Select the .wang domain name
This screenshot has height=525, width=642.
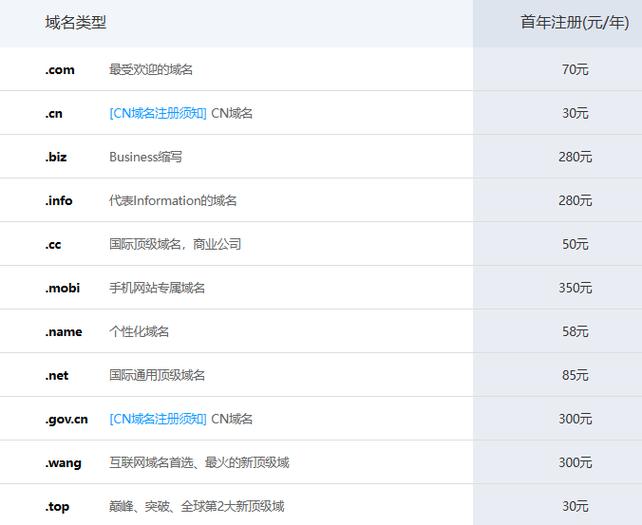click(x=63, y=464)
